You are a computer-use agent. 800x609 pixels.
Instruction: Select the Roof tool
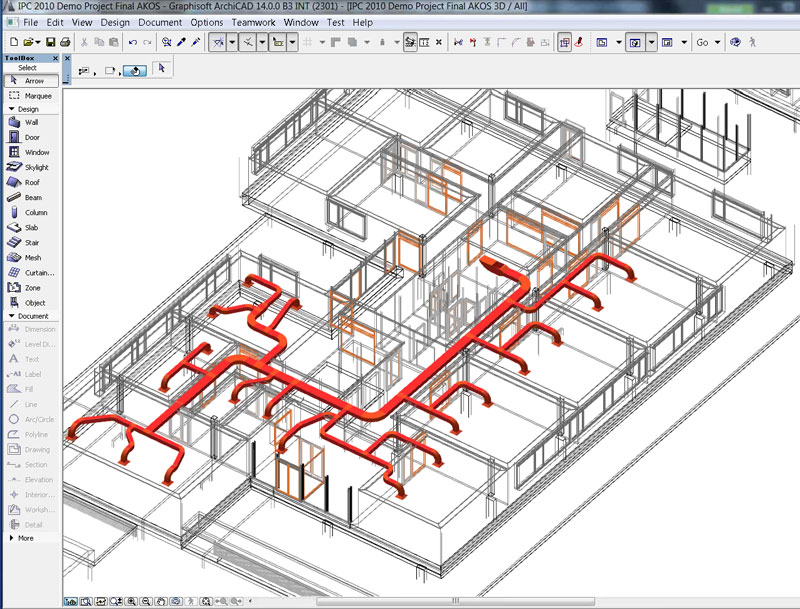coord(31,182)
